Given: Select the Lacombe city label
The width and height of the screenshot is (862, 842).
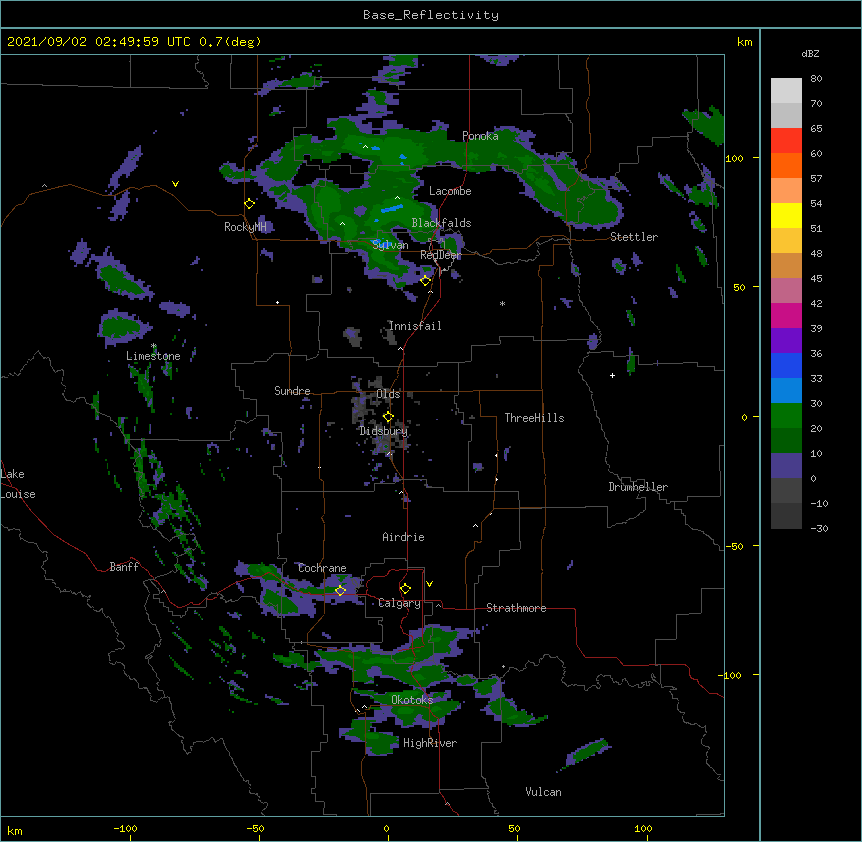Looking at the screenshot, I should [450, 191].
